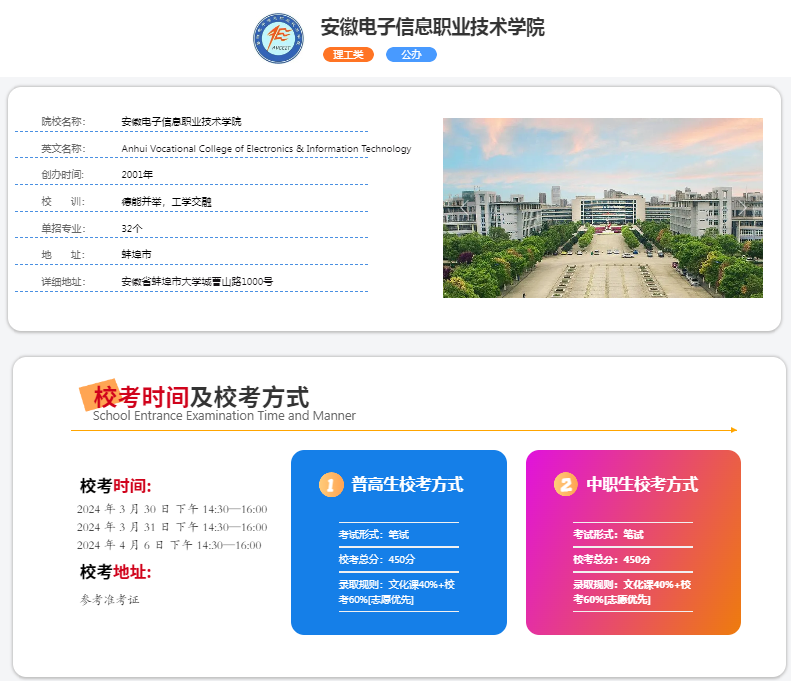The width and height of the screenshot is (791, 681).
Task: Click the 录取规则 text in the pink card
Action: (x=632, y=592)
